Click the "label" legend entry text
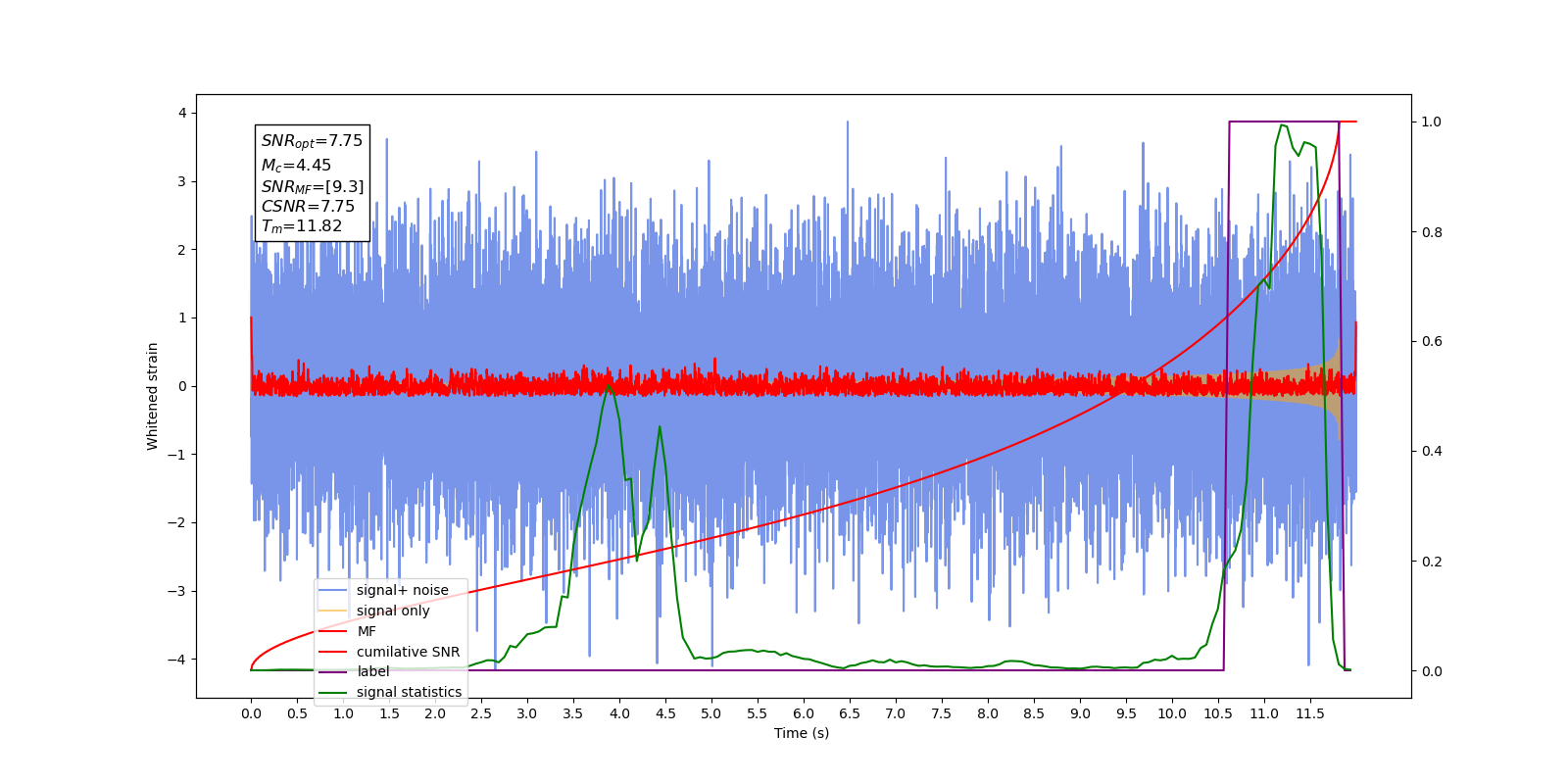The width and height of the screenshot is (1568, 784). [373, 671]
